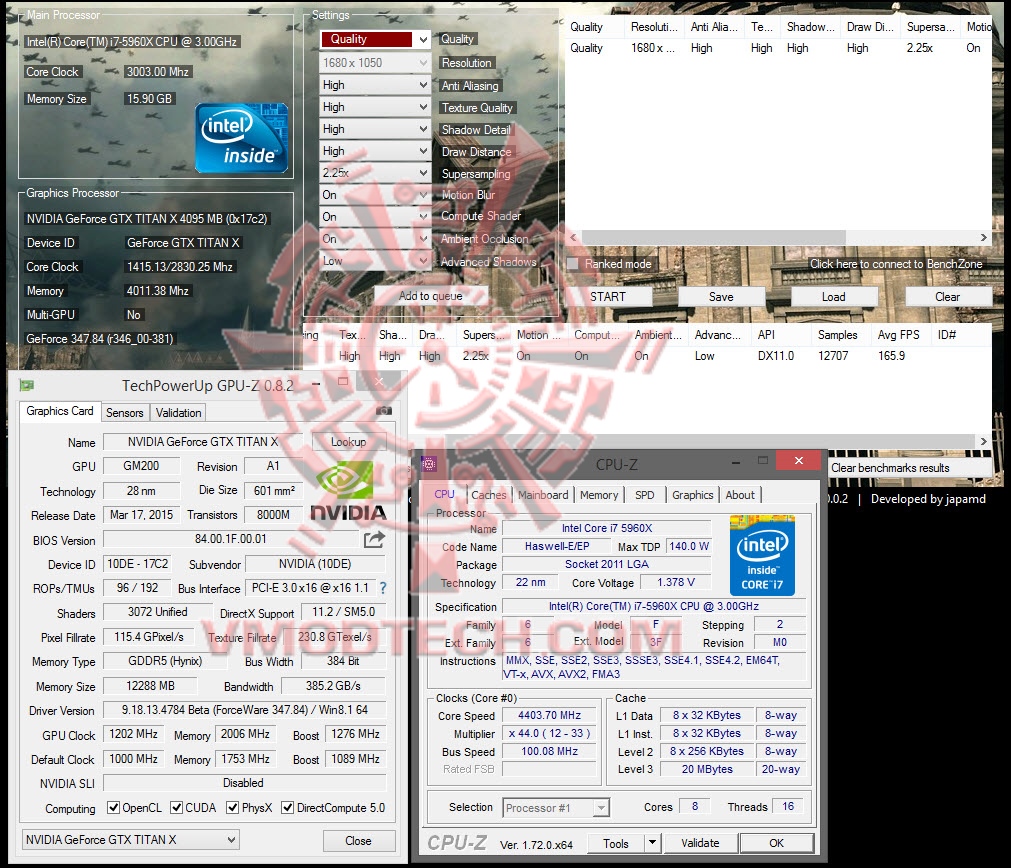Image resolution: width=1011 pixels, height=868 pixels.
Task: Open the Motion Blur dropdown
Action: [375, 195]
